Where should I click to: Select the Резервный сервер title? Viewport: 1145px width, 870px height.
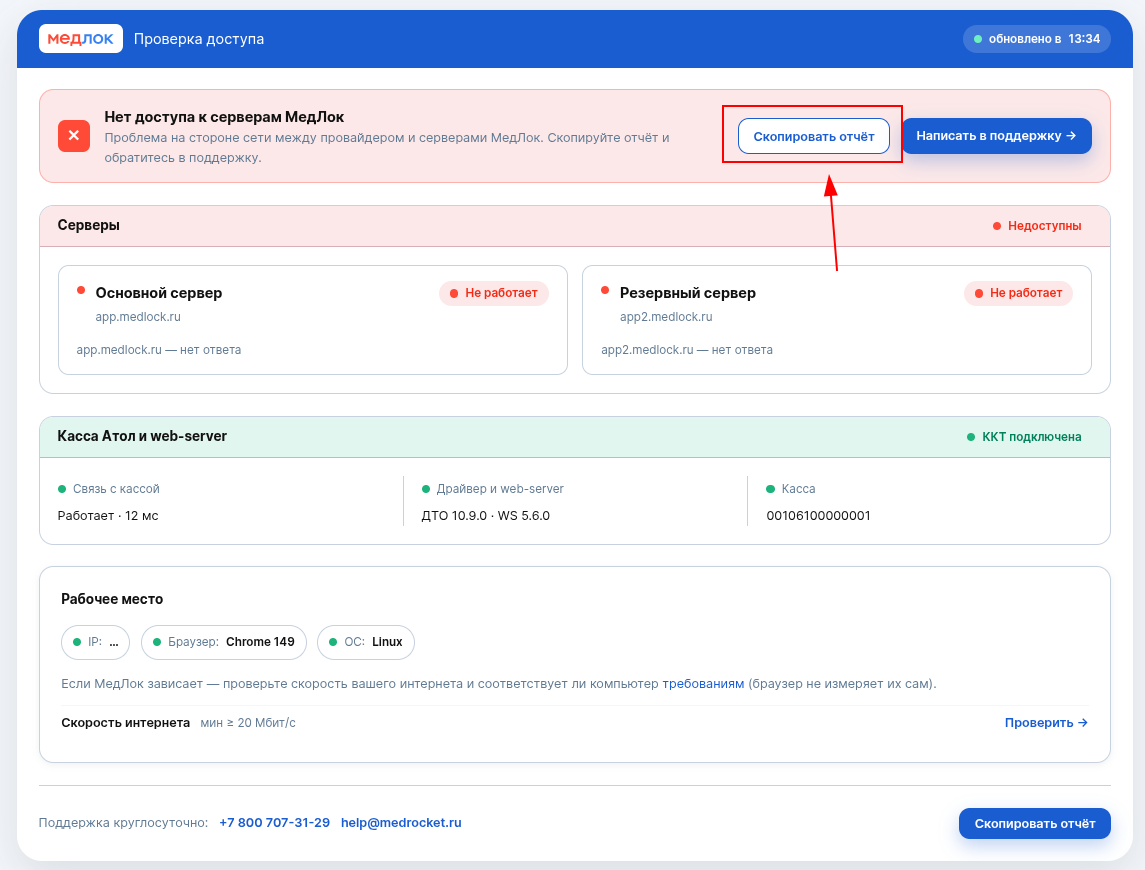(x=687, y=293)
